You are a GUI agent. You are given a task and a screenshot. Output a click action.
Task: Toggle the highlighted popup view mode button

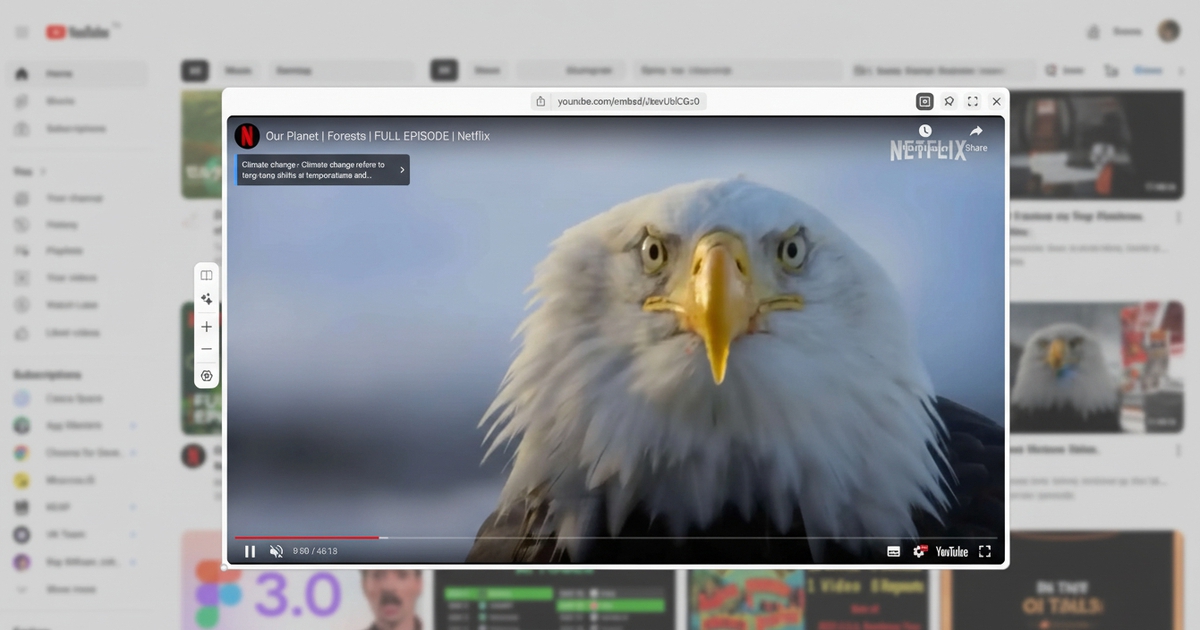tap(925, 101)
